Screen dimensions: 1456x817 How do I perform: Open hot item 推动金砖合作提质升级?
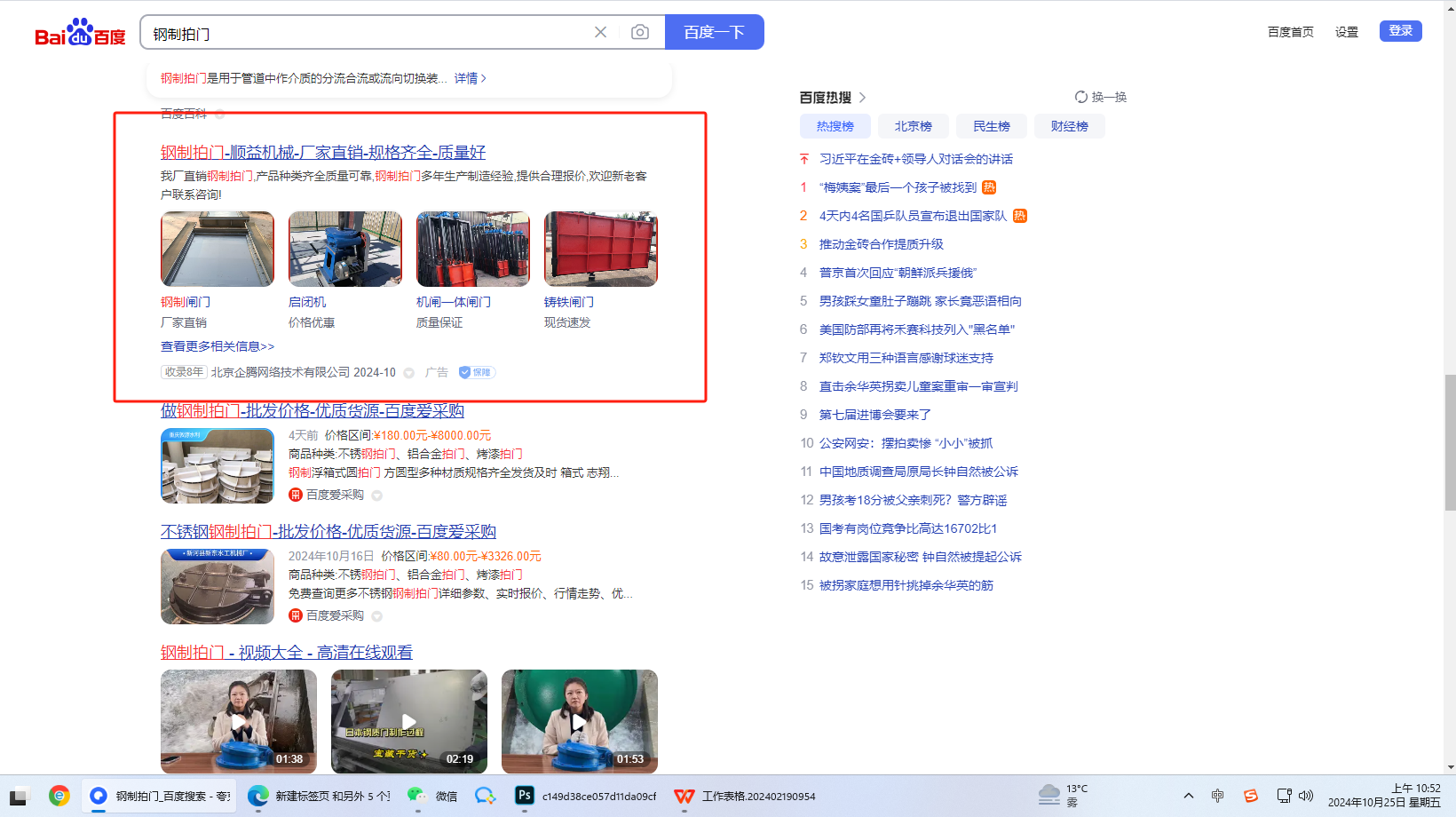[x=882, y=244]
